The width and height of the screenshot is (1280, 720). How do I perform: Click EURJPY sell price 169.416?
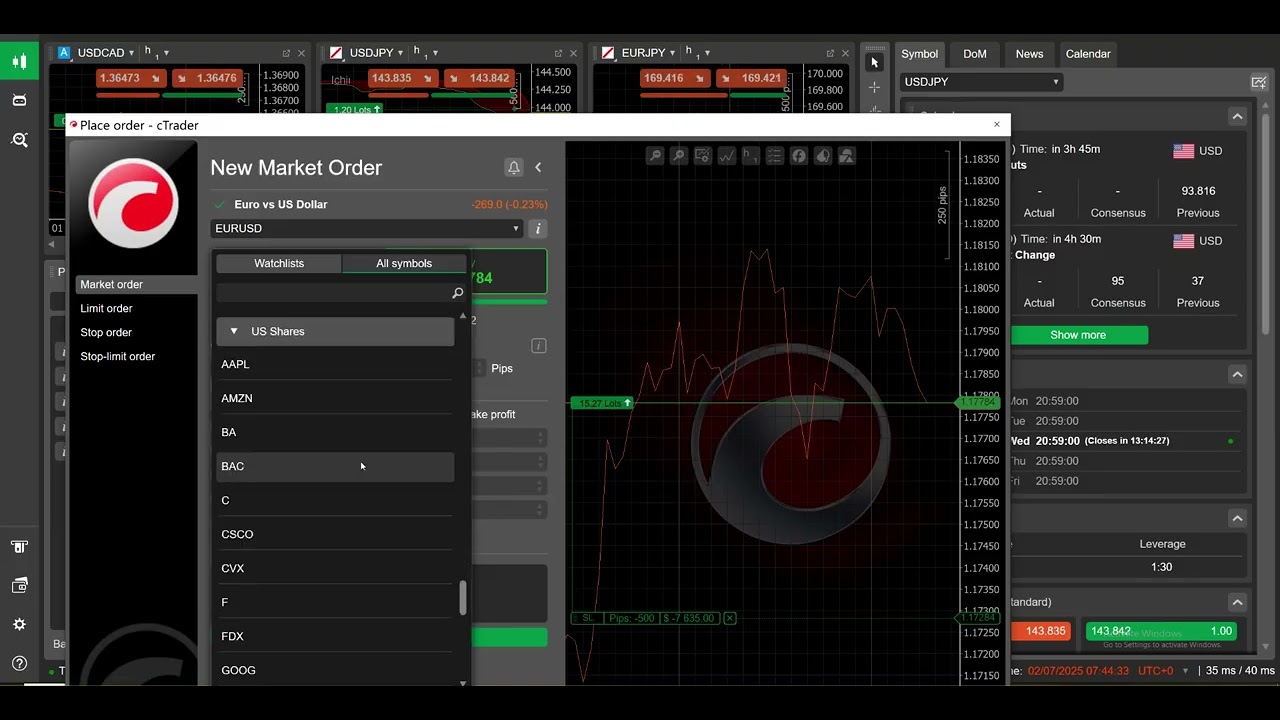677,78
